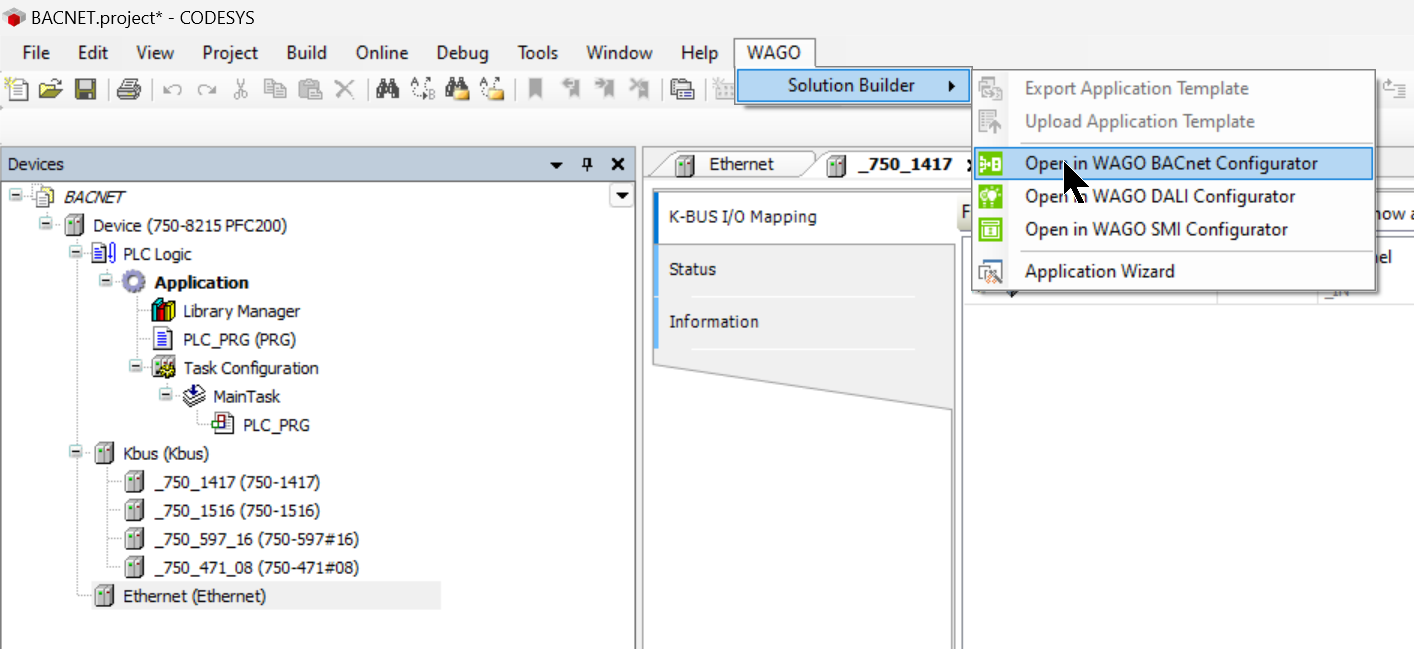The image size is (1414, 649).
Task: Select Ethernet (Ethernet) tree item
Action: [194, 596]
